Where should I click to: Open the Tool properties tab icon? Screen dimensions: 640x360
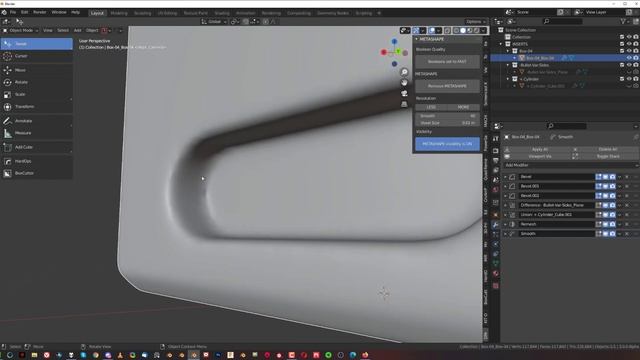click(x=495, y=139)
